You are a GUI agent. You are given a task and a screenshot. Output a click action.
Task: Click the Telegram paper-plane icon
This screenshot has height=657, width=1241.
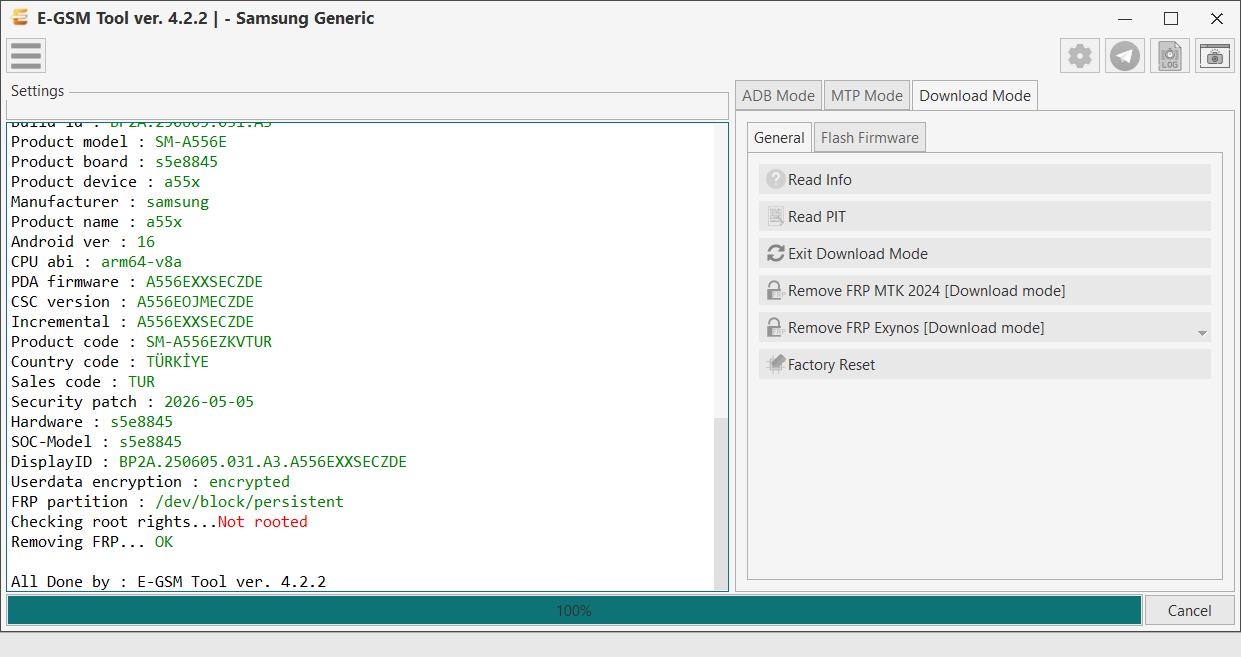pos(1125,56)
